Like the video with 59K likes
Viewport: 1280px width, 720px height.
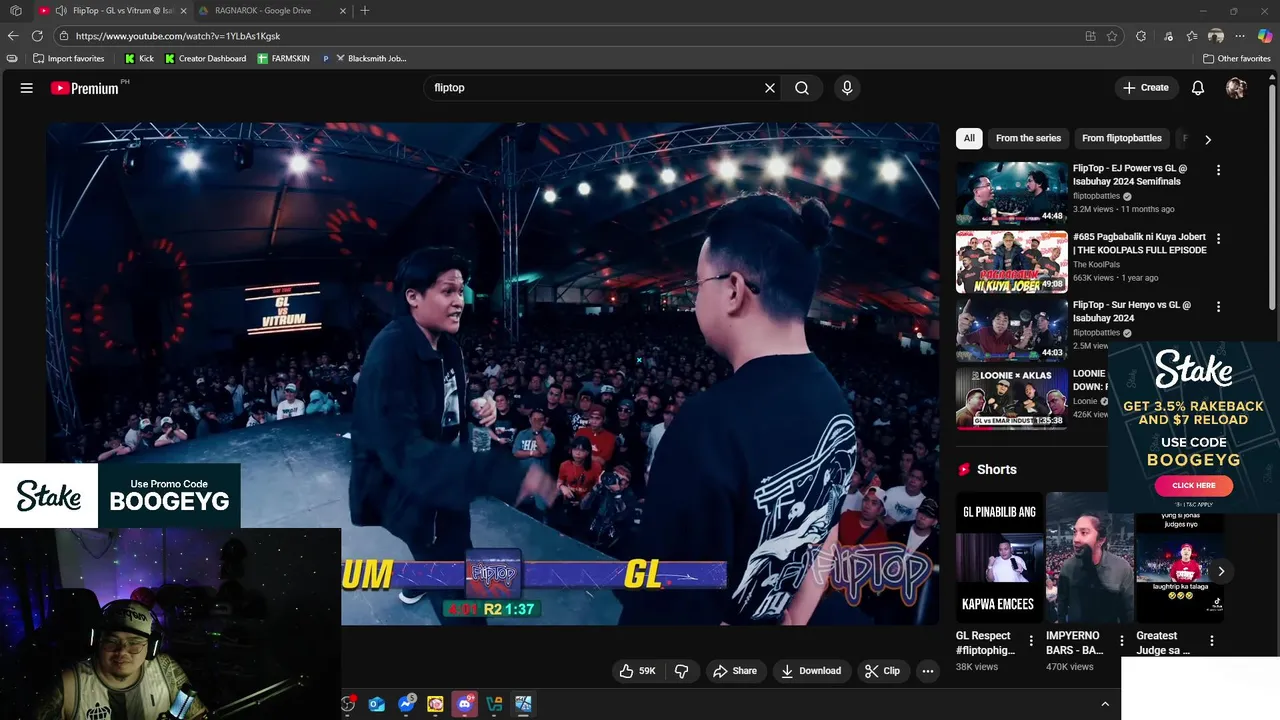coord(637,671)
